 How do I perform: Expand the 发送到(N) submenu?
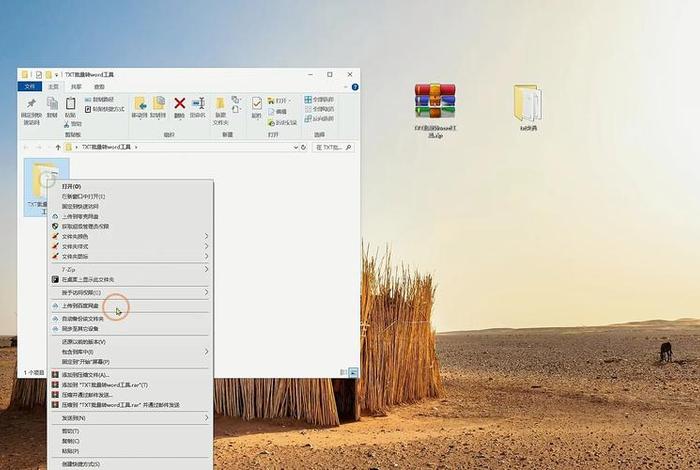pyautogui.click(x=207, y=418)
